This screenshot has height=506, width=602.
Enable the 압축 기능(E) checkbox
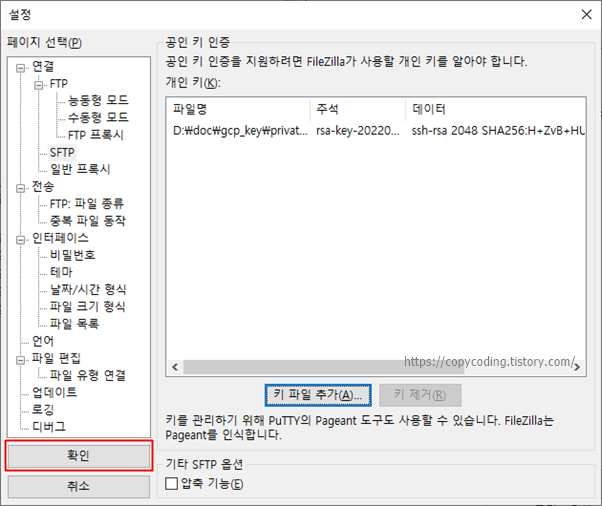click(172, 483)
